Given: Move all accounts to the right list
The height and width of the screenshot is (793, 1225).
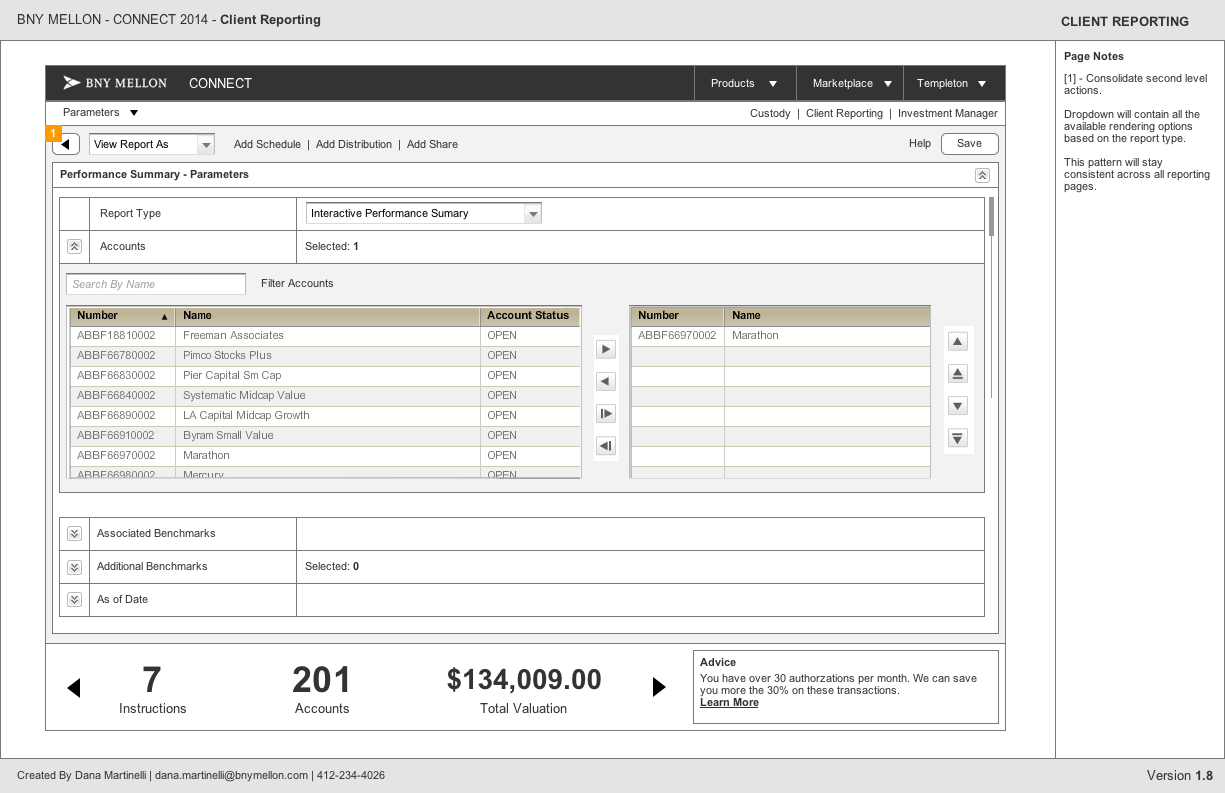Looking at the screenshot, I should [606, 414].
